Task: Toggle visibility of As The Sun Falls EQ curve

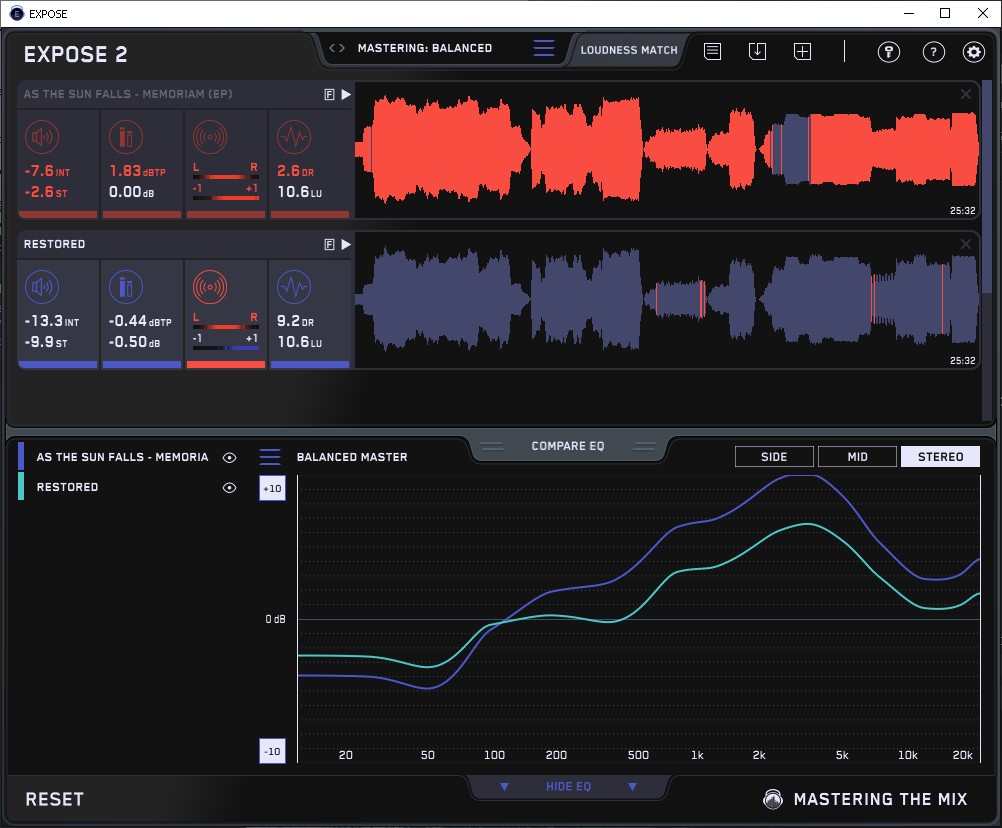Action: 229,458
